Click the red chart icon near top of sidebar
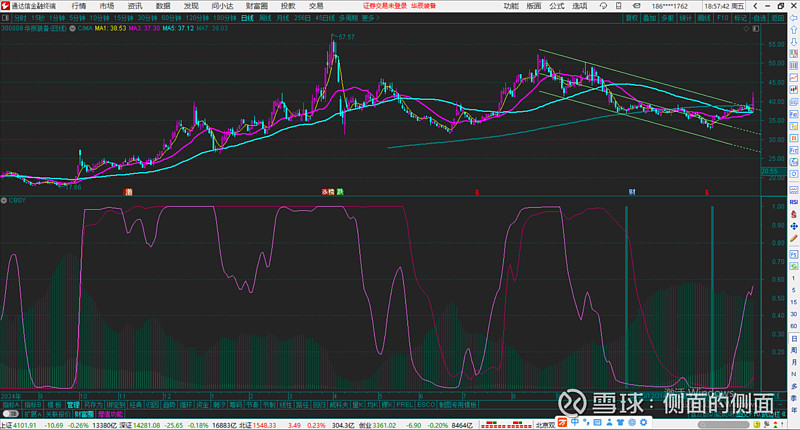 point(794,54)
